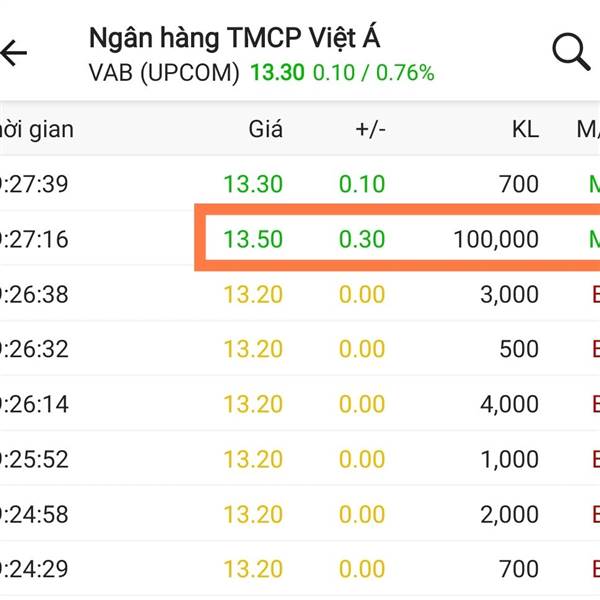Image resolution: width=600 pixels, height=600 pixels.
Task: Tap the 'Ngân hàng TMCP Việt Á' title
Action: (x=235, y=39)
